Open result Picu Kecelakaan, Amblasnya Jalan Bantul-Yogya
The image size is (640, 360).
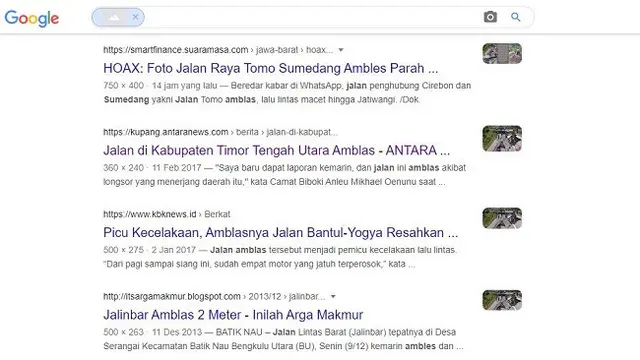pos(280,232)
